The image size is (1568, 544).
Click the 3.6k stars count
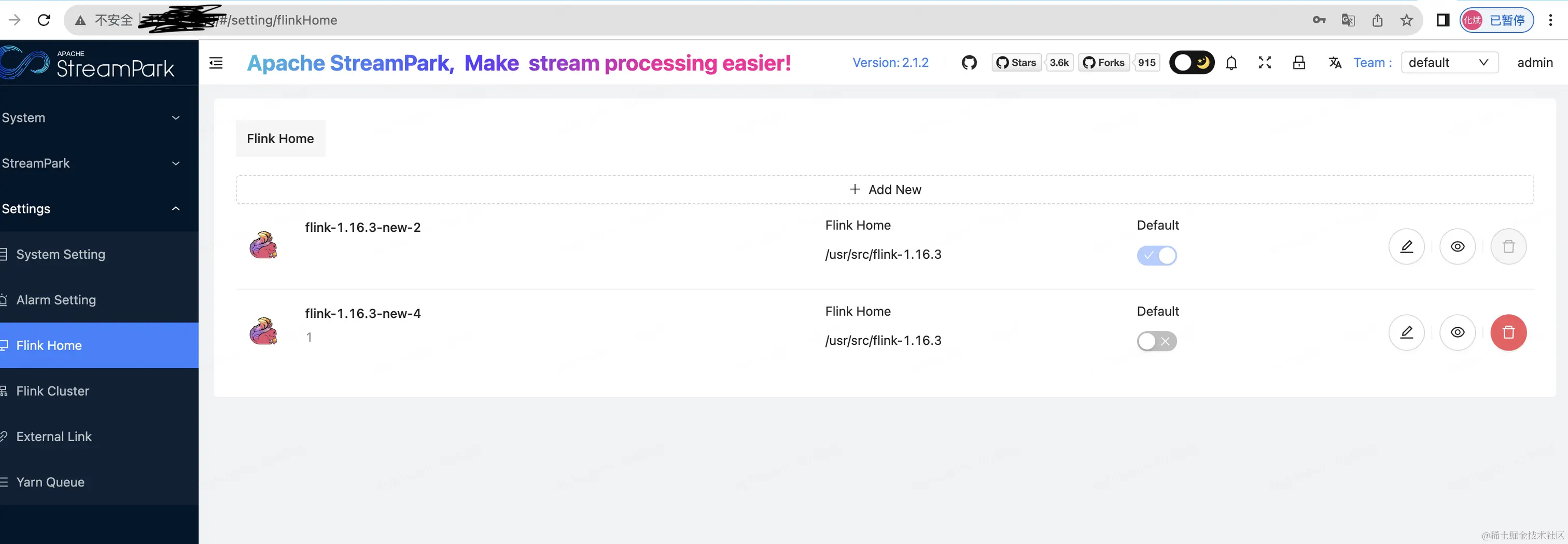coord(1059,63)
